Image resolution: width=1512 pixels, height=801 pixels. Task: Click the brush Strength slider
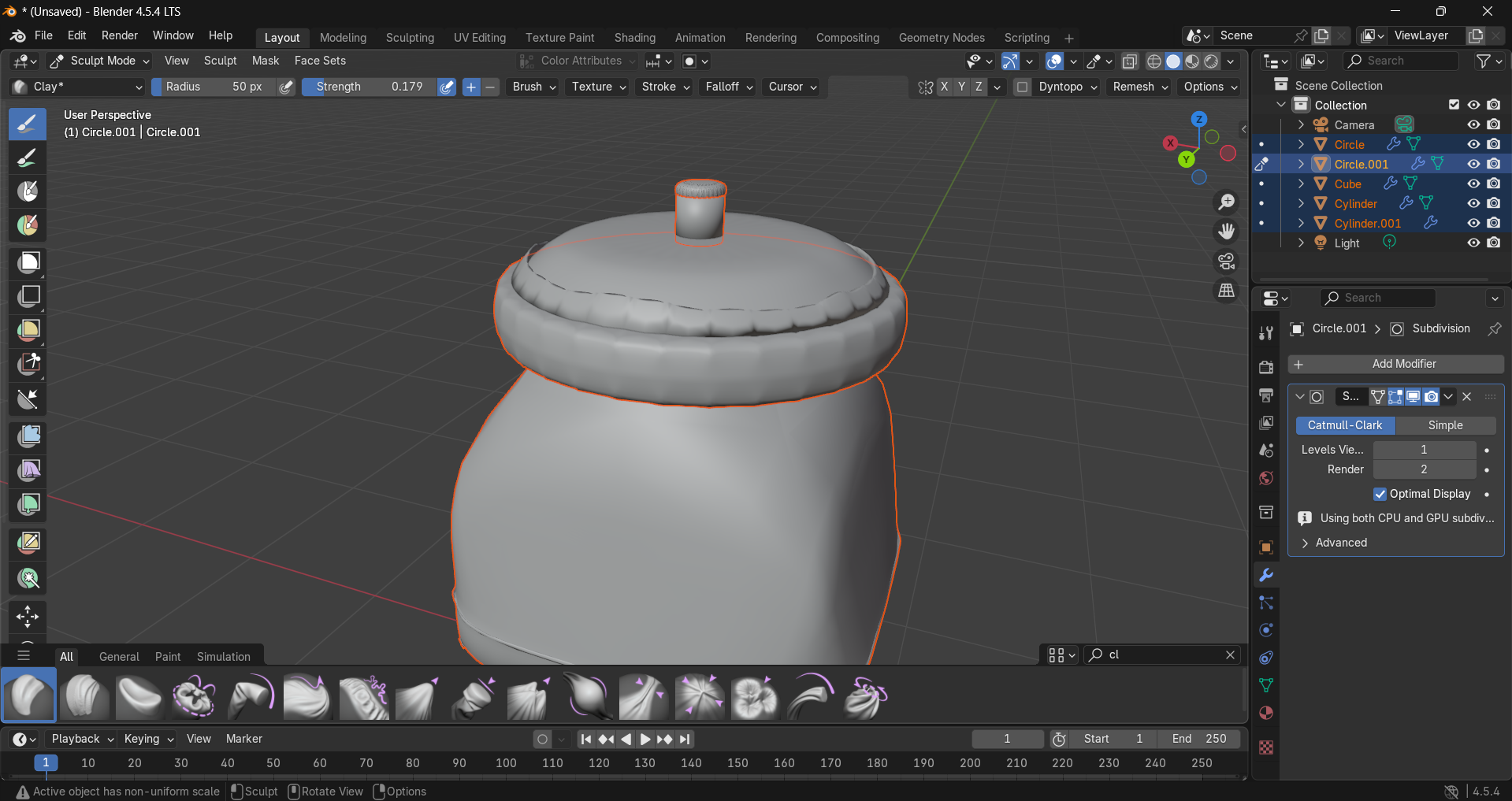tap(369, 87)
